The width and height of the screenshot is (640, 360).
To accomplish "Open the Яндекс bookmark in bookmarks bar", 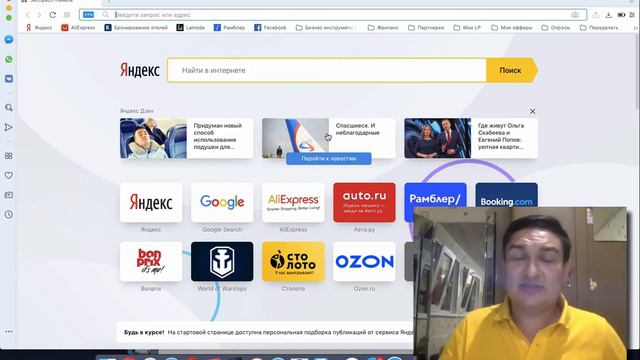I will [x=39, y=28].
